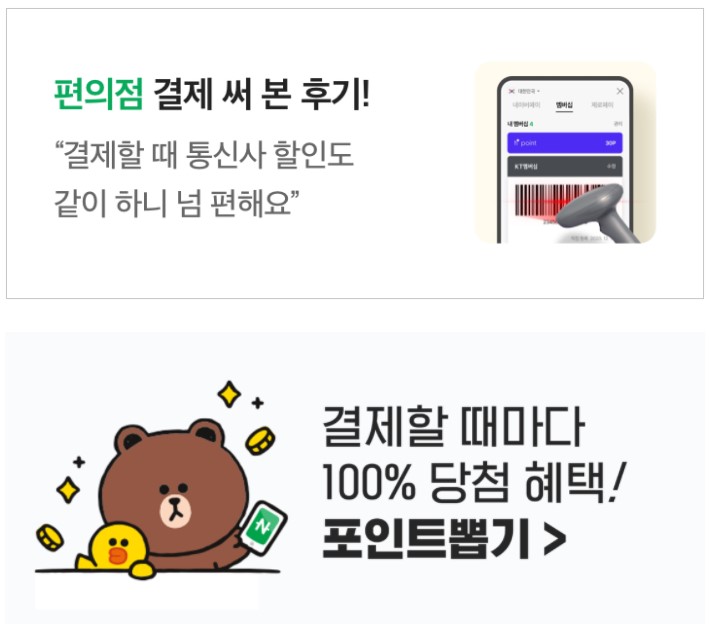Expand the 대한민국 country dropdown in mockup
The height and width of the screenshot is (632, 709).
click(x=525, y=91)
